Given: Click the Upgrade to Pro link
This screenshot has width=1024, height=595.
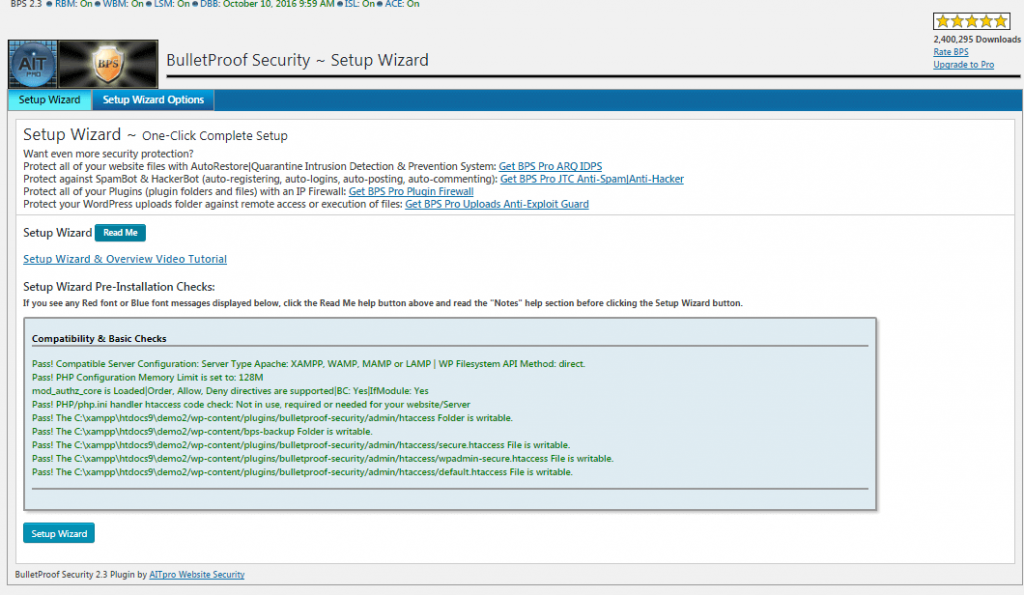Looking at the screenshot, I should [963, 65].
